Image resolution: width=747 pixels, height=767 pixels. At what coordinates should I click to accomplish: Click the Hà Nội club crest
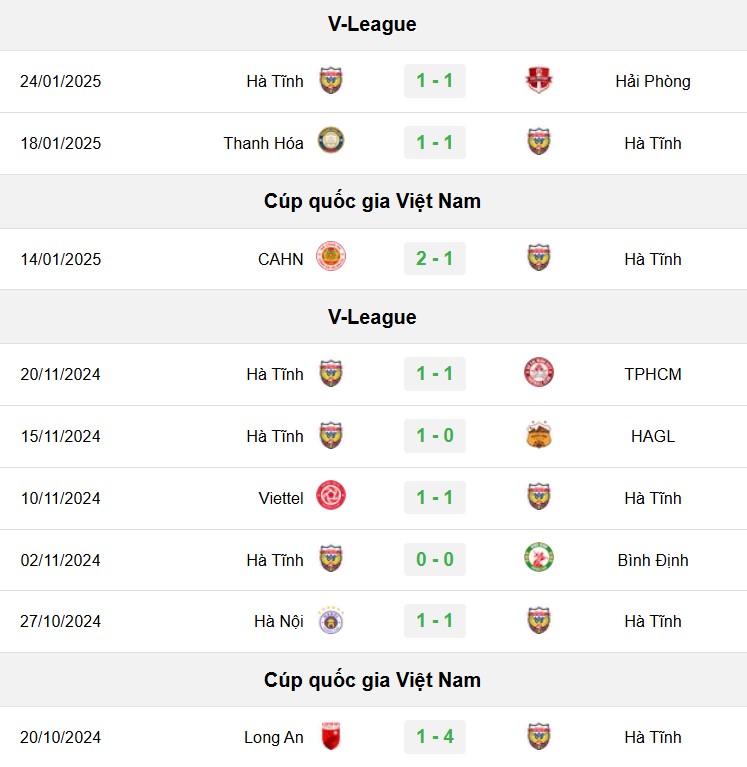[x=331, y=621]
